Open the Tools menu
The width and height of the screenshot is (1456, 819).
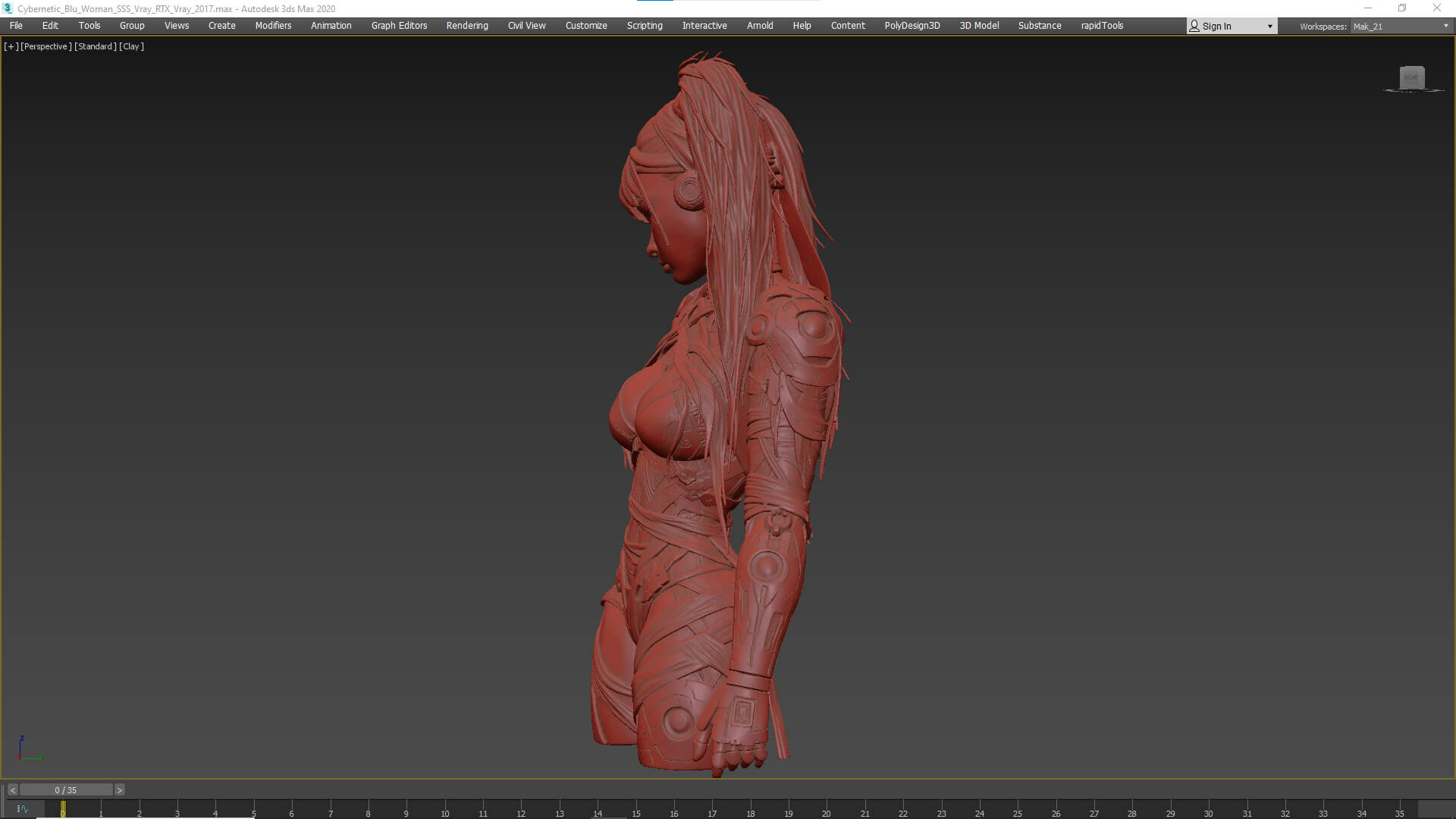(x=89, y=26)
